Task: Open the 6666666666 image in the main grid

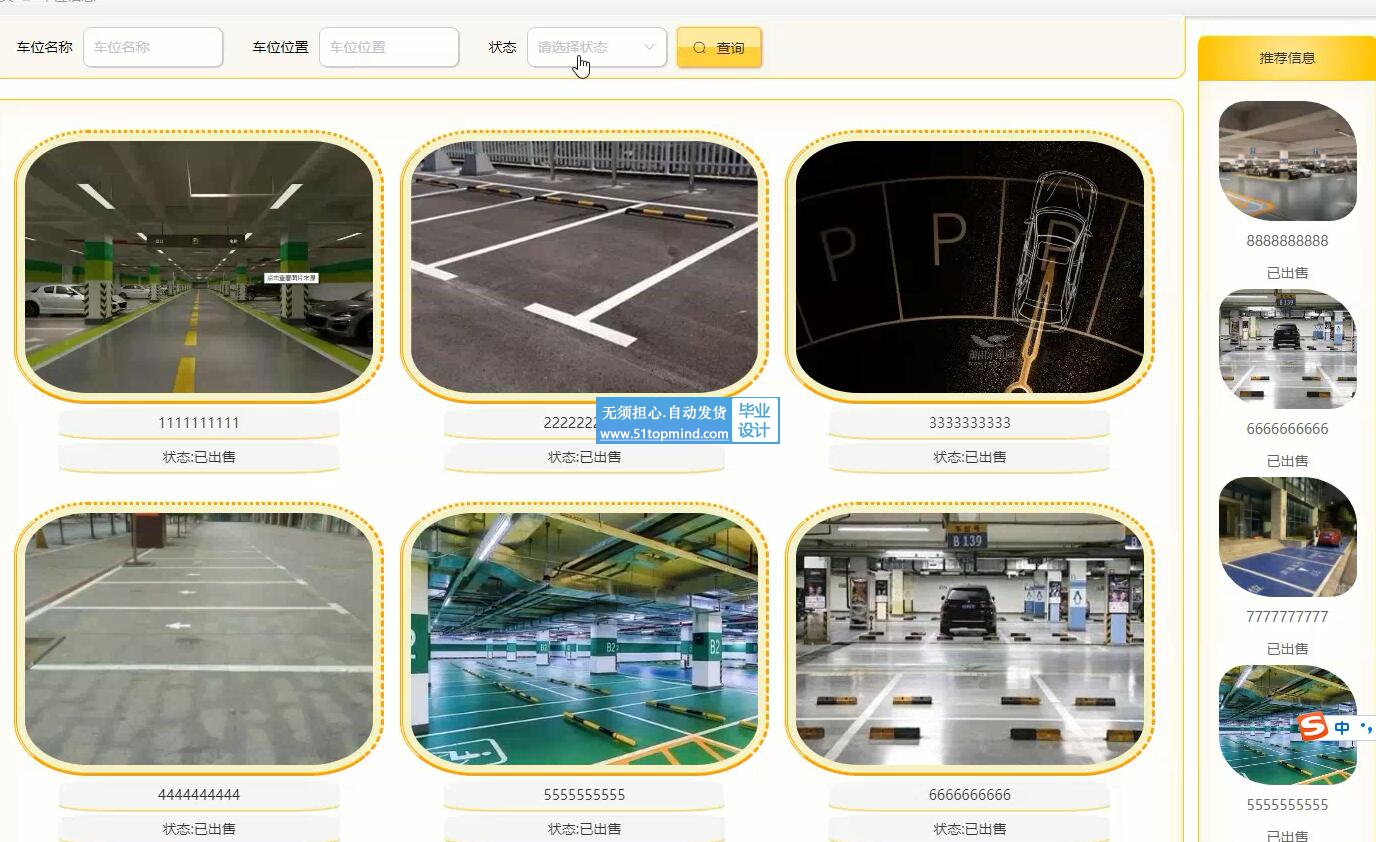Action: (970, 639)
